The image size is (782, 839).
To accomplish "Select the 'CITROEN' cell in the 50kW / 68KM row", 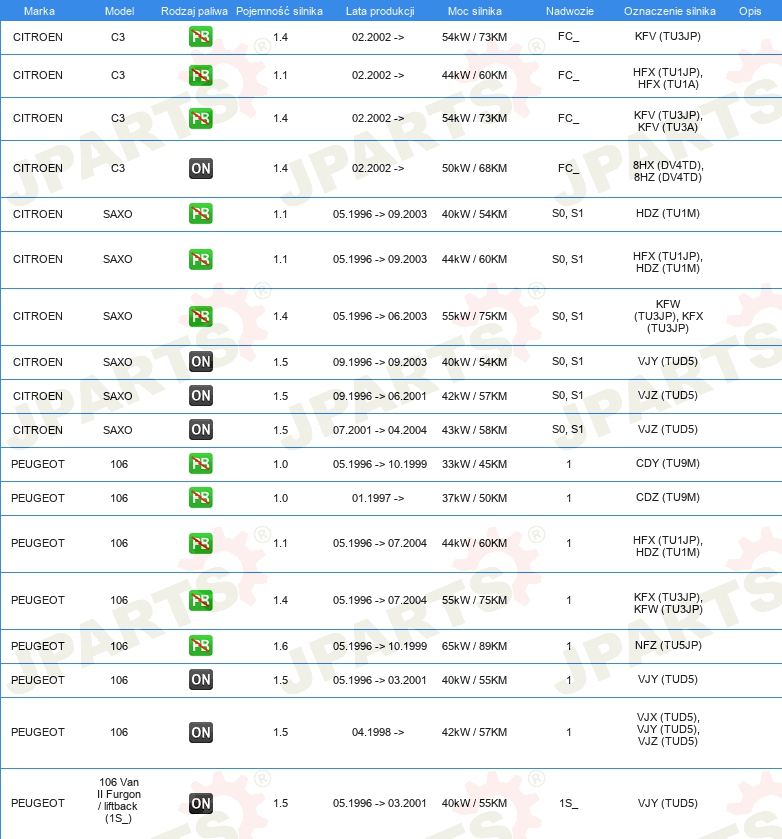I will (37, 168).
